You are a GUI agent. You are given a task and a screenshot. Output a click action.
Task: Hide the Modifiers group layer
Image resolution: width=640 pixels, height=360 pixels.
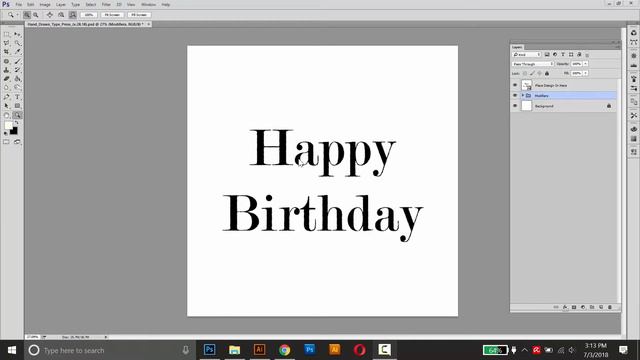(515, 96)
